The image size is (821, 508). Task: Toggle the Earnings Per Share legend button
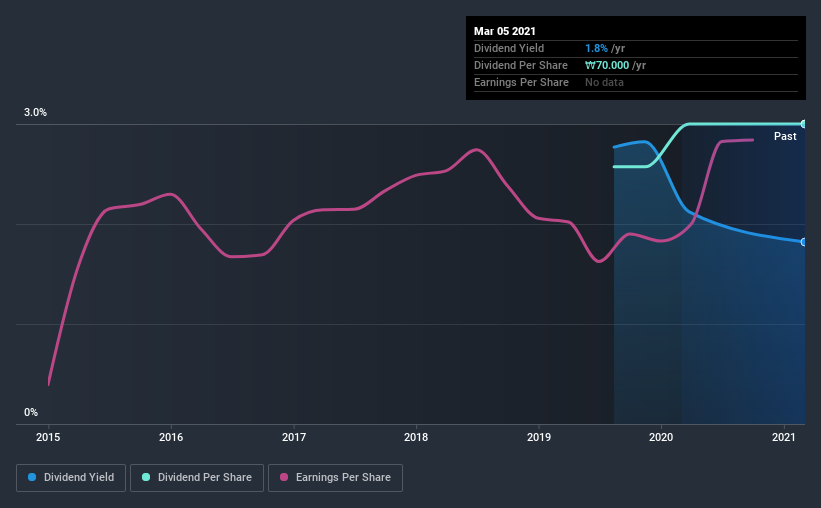(x=335, y=478)
